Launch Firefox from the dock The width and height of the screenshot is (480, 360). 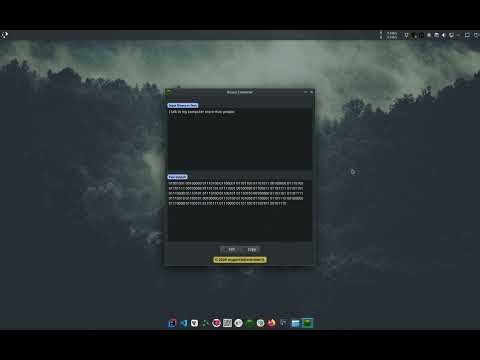pyautogui.click(x=272, y=323)
